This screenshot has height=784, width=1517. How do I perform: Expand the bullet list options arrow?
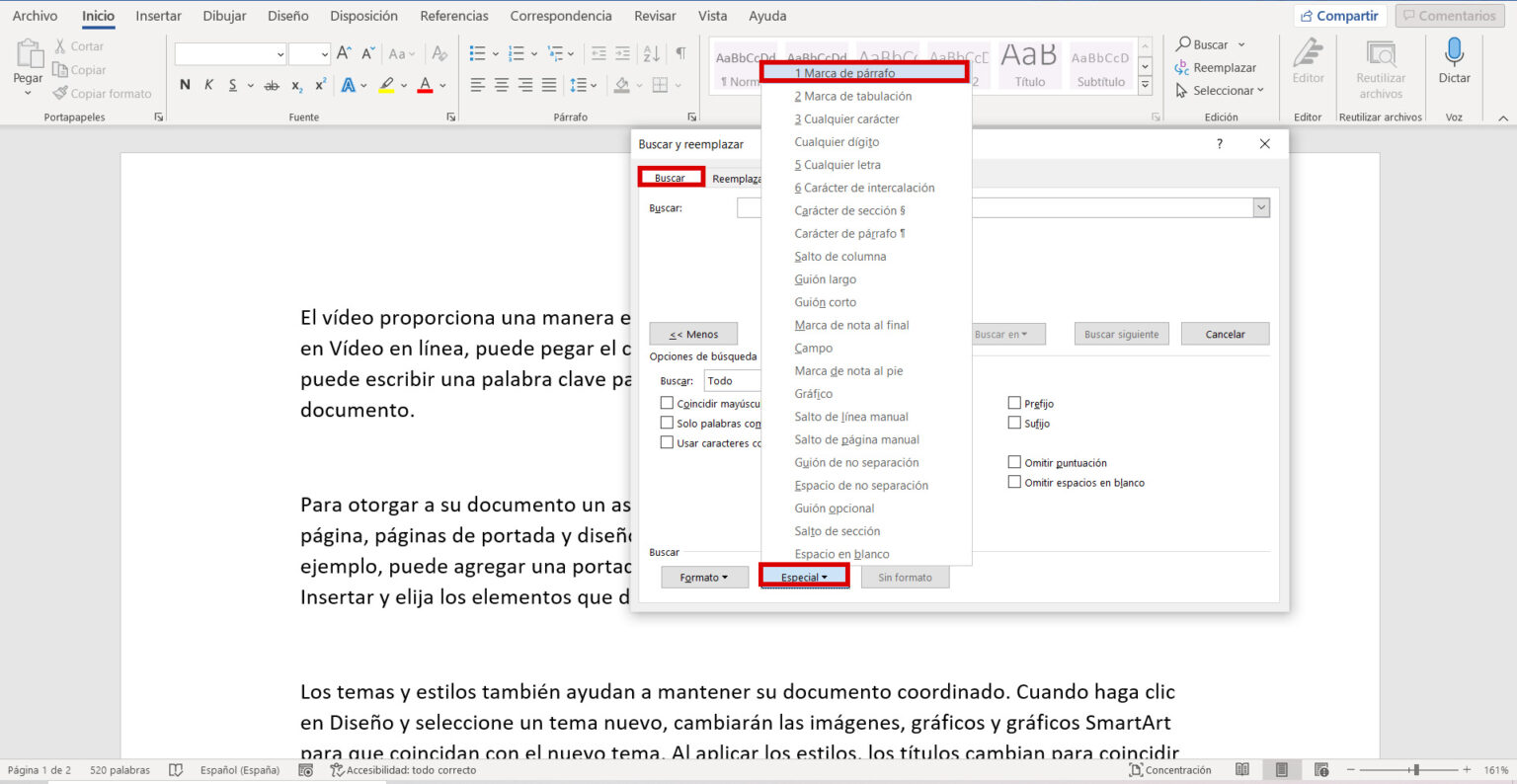coord(495,54)
